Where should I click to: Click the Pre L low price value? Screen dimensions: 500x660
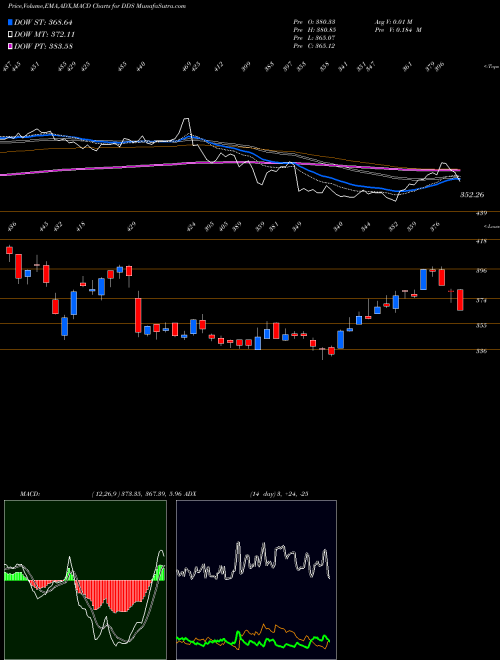coord(324,38)
